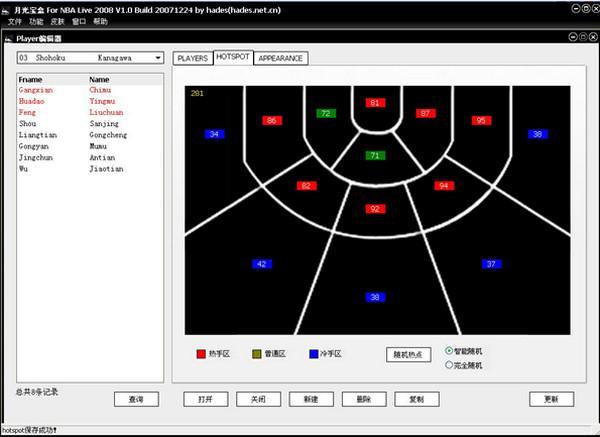Click the red 87 hotspot zone value
The width and height of the screenshot is (600, 437).
pos(426,113)
